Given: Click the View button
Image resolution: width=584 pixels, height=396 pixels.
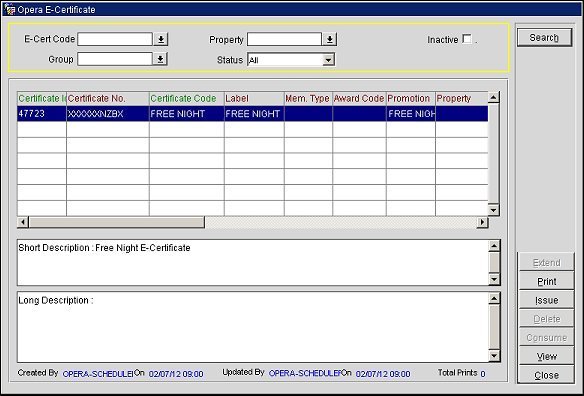Looking at the screenshot, I should pos(546,356).
